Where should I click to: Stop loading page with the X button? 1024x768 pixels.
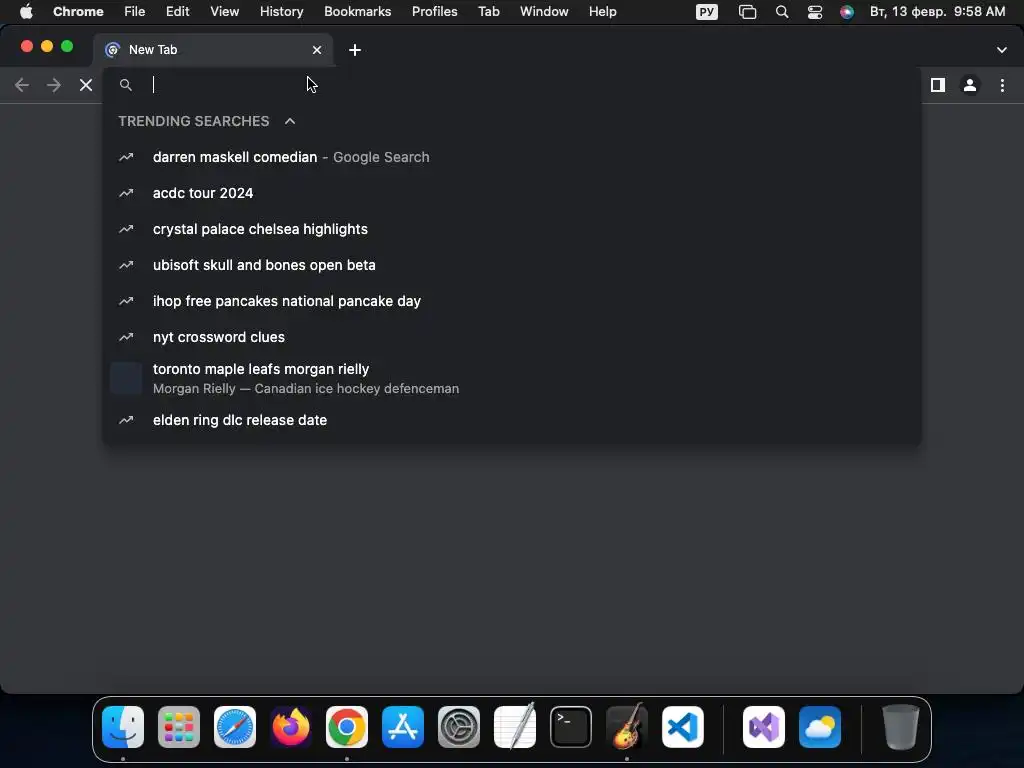(x=86, y=85)
